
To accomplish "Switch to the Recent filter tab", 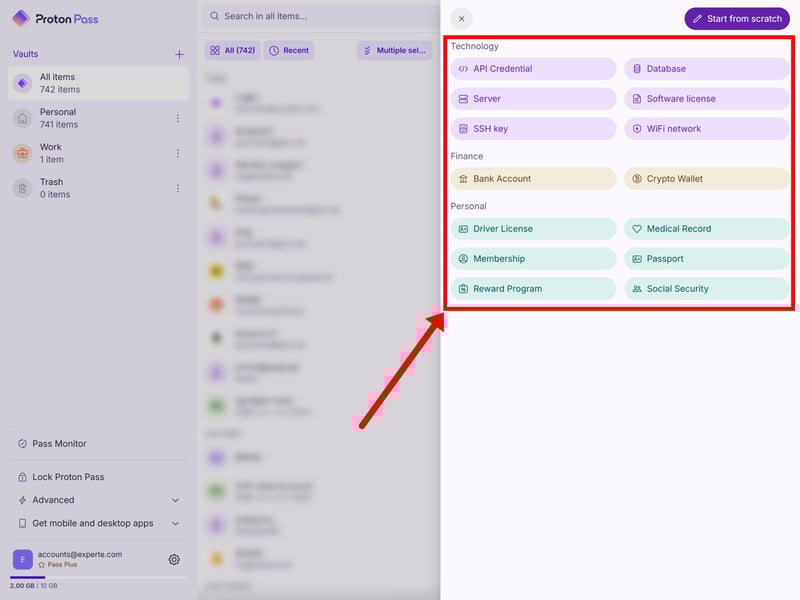I will tap(288, 50).
